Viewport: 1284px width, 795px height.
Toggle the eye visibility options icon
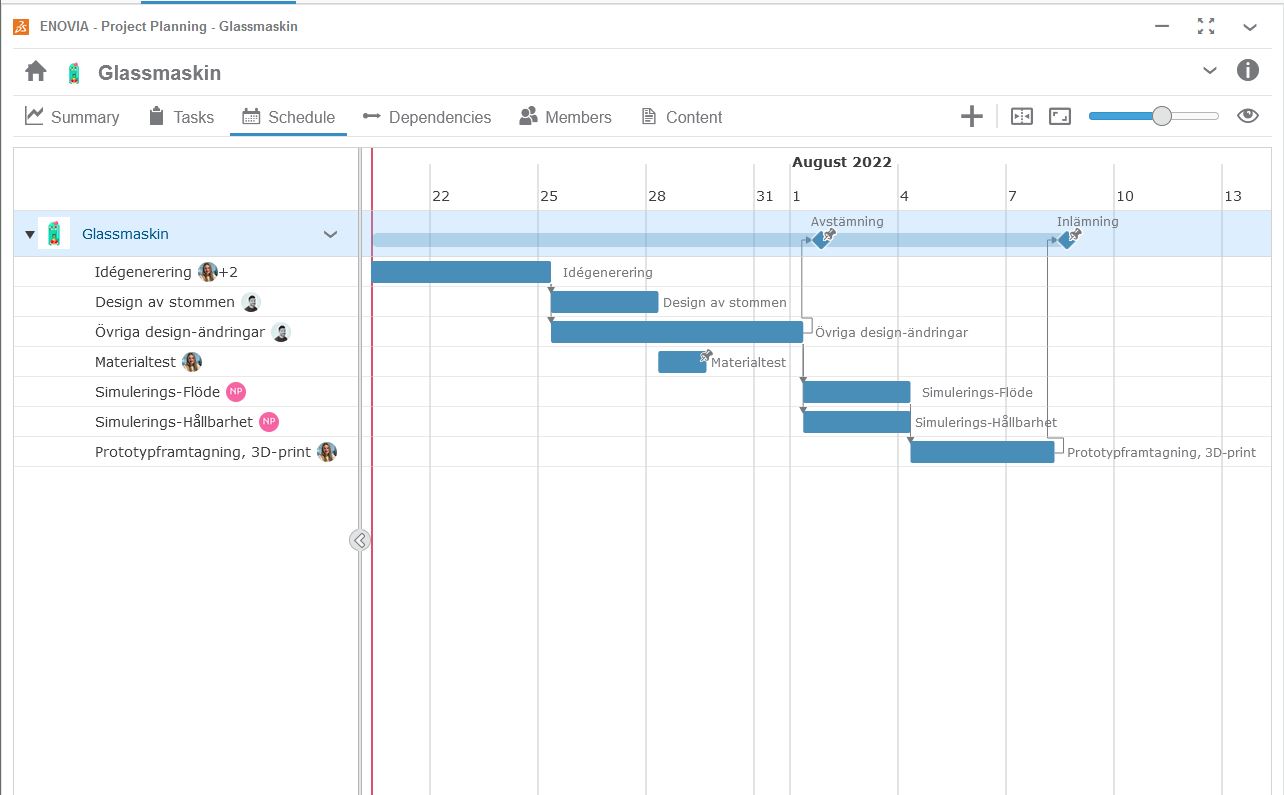(x=1247, y=116)
